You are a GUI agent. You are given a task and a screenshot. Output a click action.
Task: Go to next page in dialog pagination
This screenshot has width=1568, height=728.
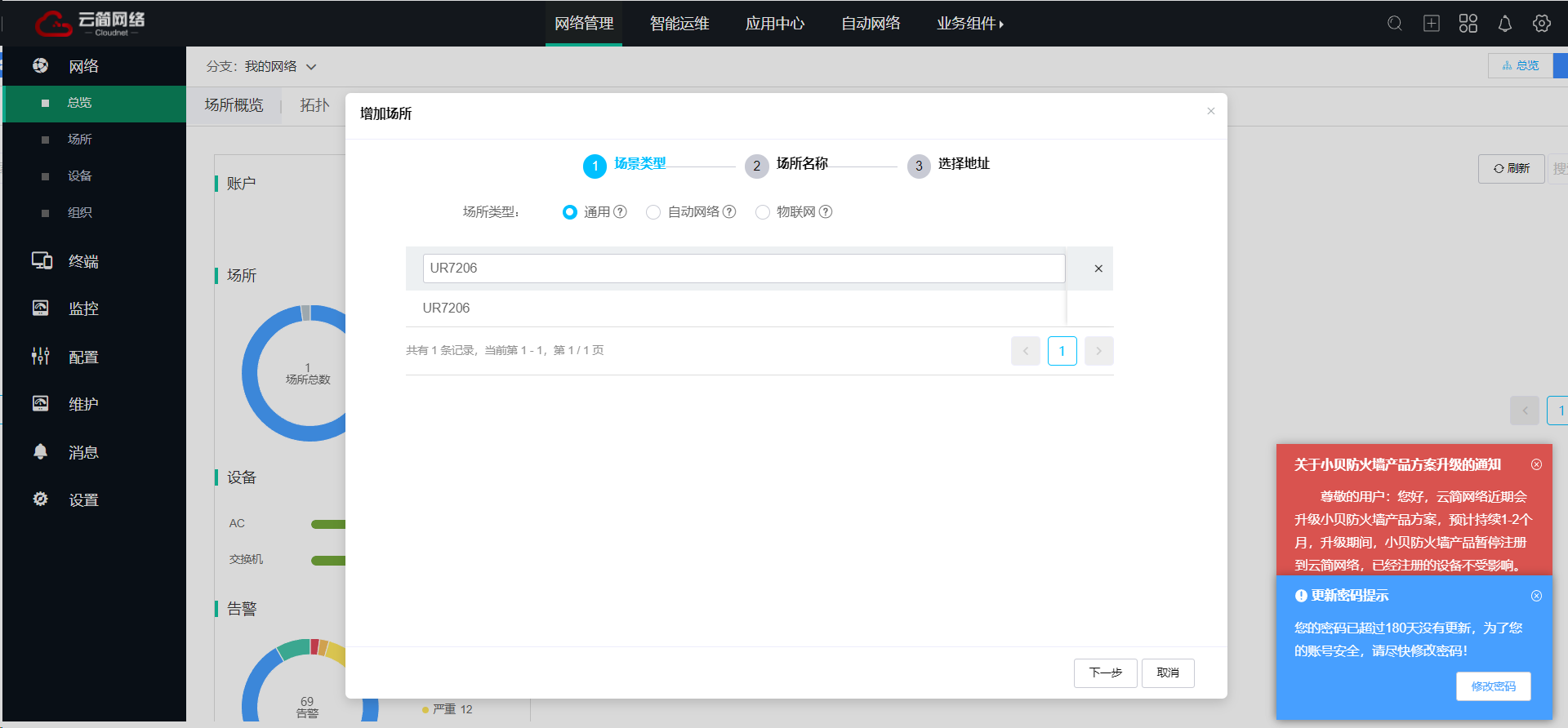[x=1099, y=351]
